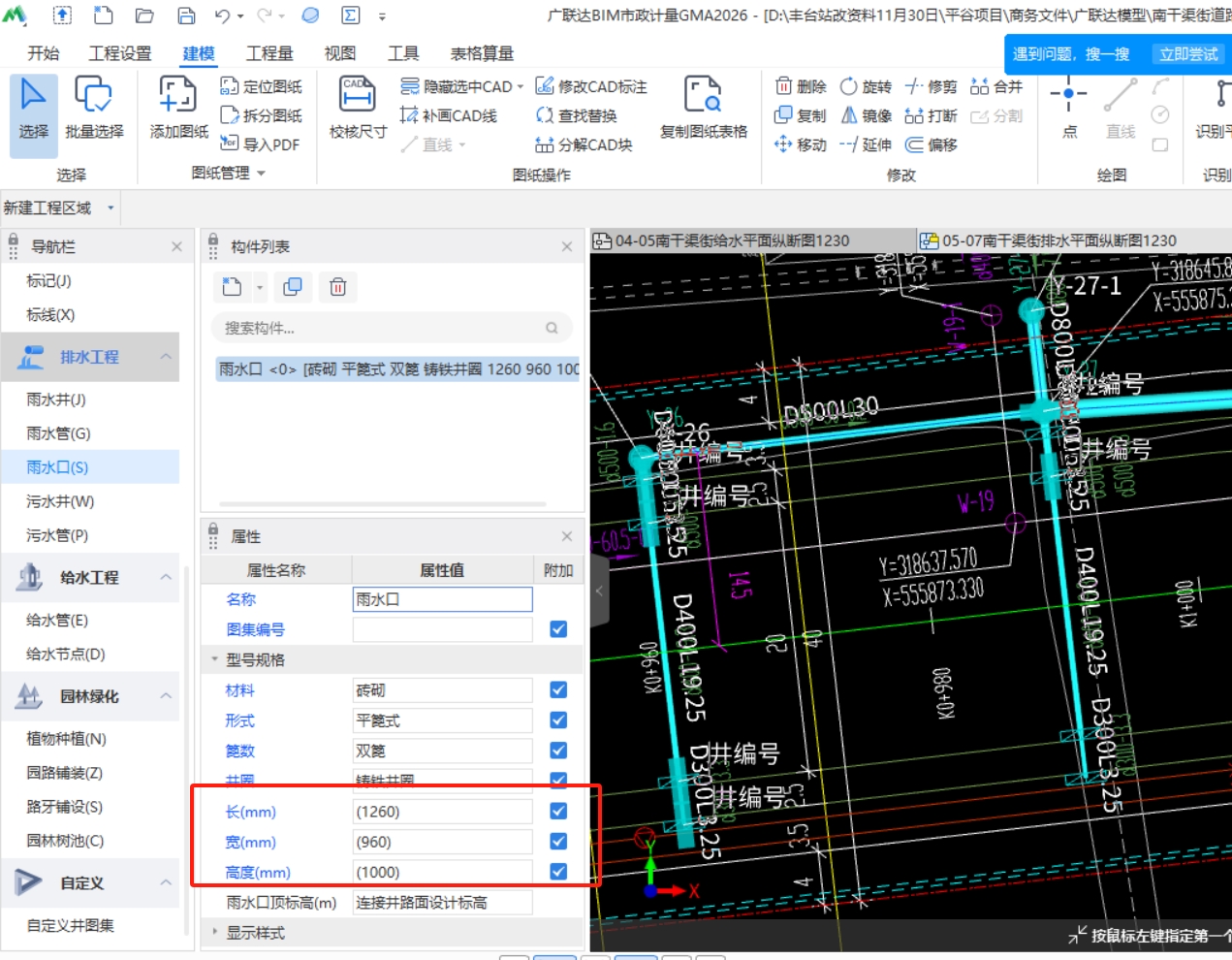Viewport: 1232px width, 960px height.
Task: Click 分解CAD块 tool
Action: (584, 144)
